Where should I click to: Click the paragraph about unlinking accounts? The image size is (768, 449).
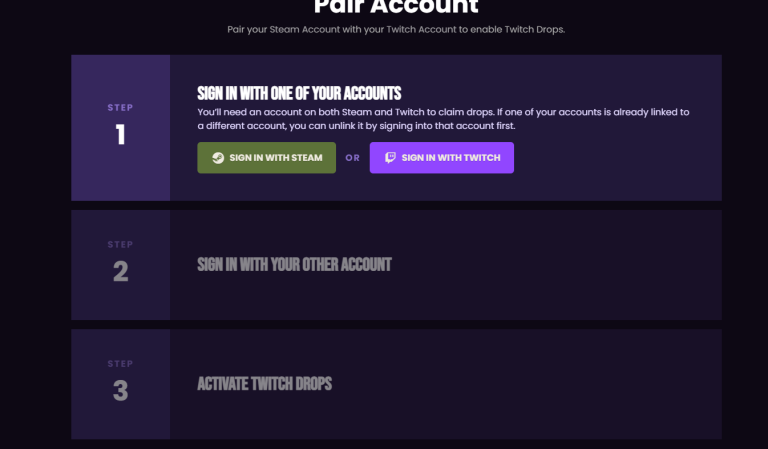coord(444,119)
